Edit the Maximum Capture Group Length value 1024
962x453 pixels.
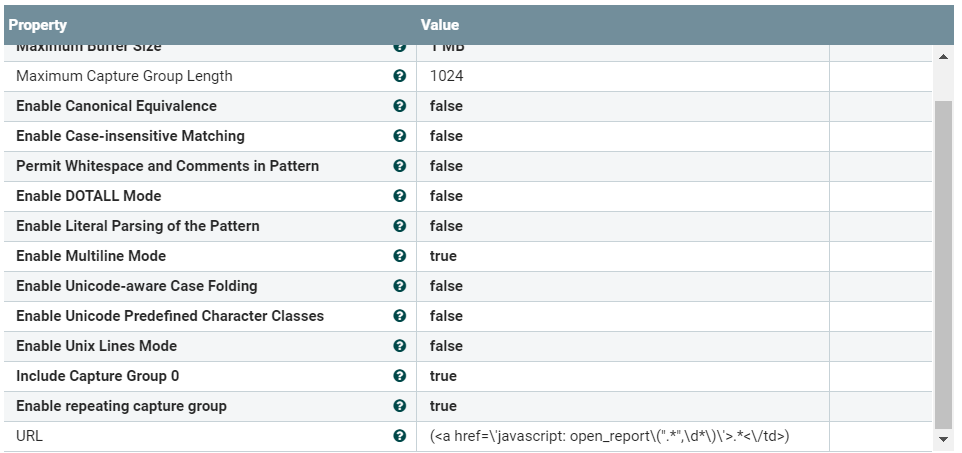click(x=447, y=76)
